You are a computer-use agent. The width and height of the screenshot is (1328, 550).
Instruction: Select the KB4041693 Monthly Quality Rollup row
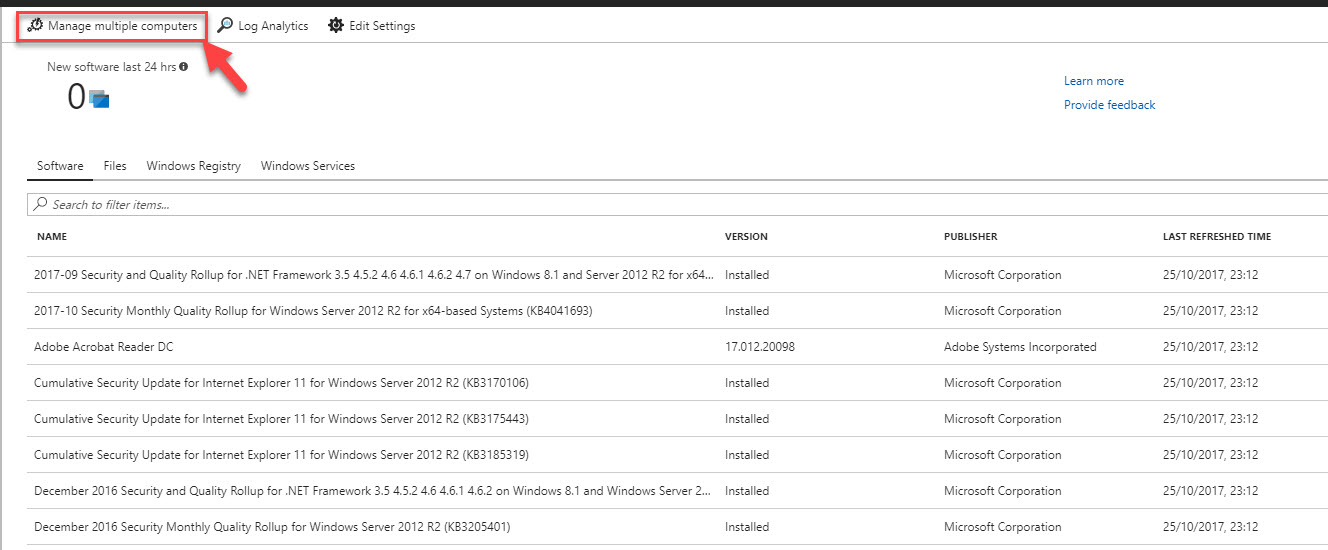tap(678, 311)
